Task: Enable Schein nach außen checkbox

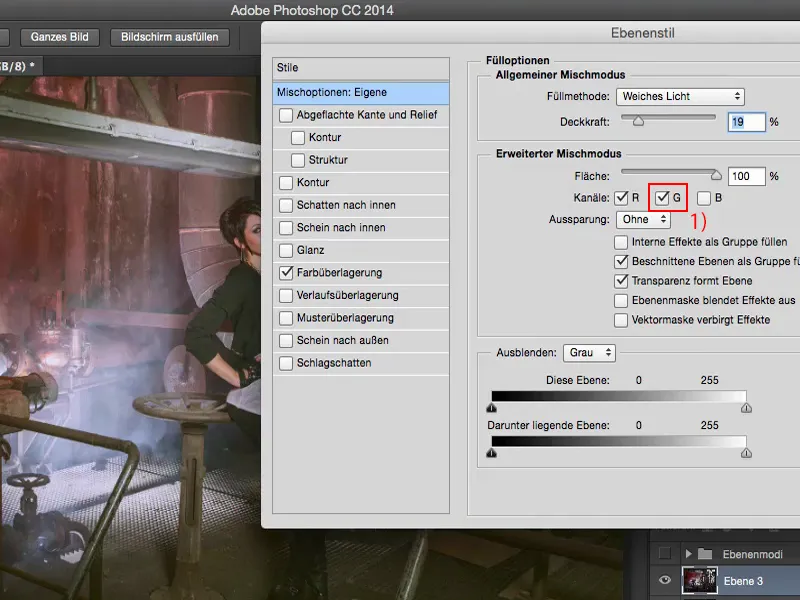Action: pyautogui.click(x=286, y=340)
